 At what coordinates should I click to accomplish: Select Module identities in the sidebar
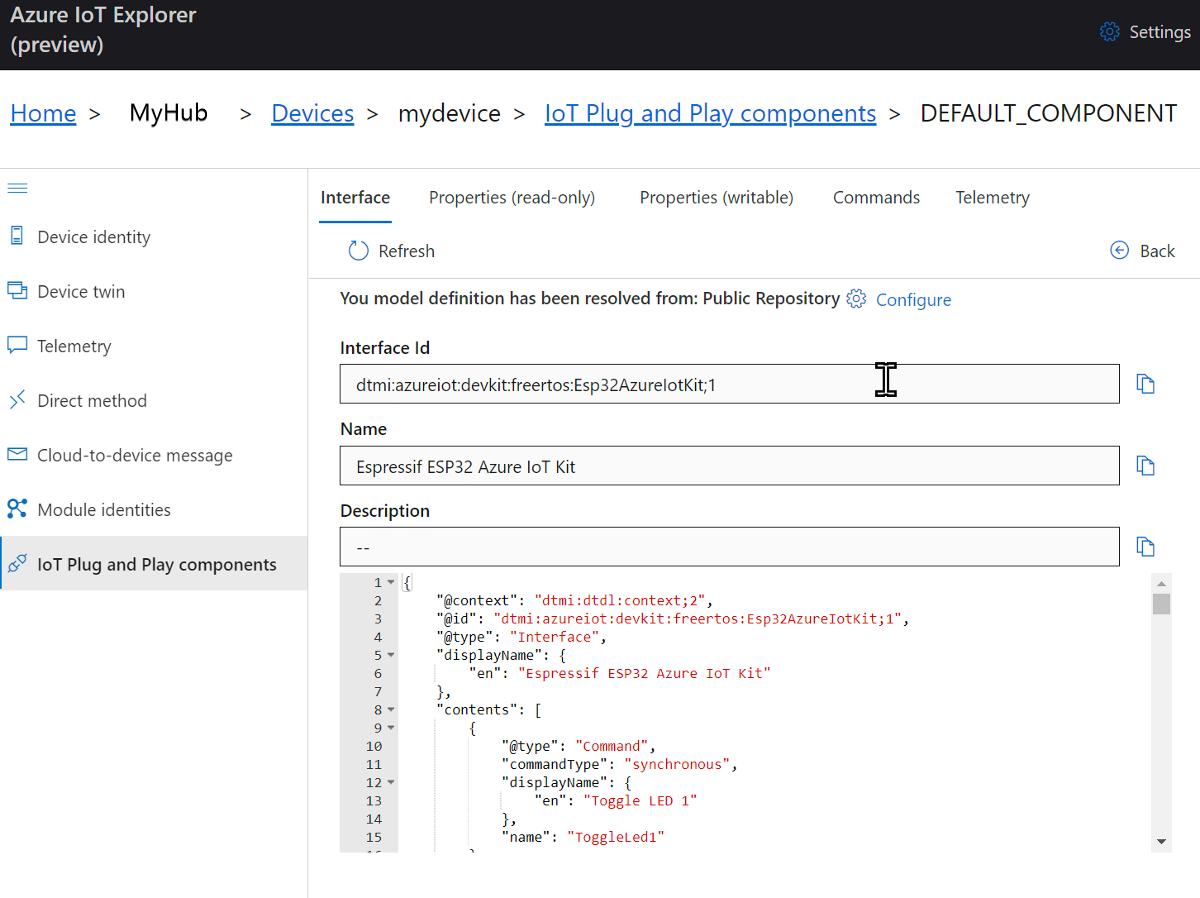(x=106, y=509)
